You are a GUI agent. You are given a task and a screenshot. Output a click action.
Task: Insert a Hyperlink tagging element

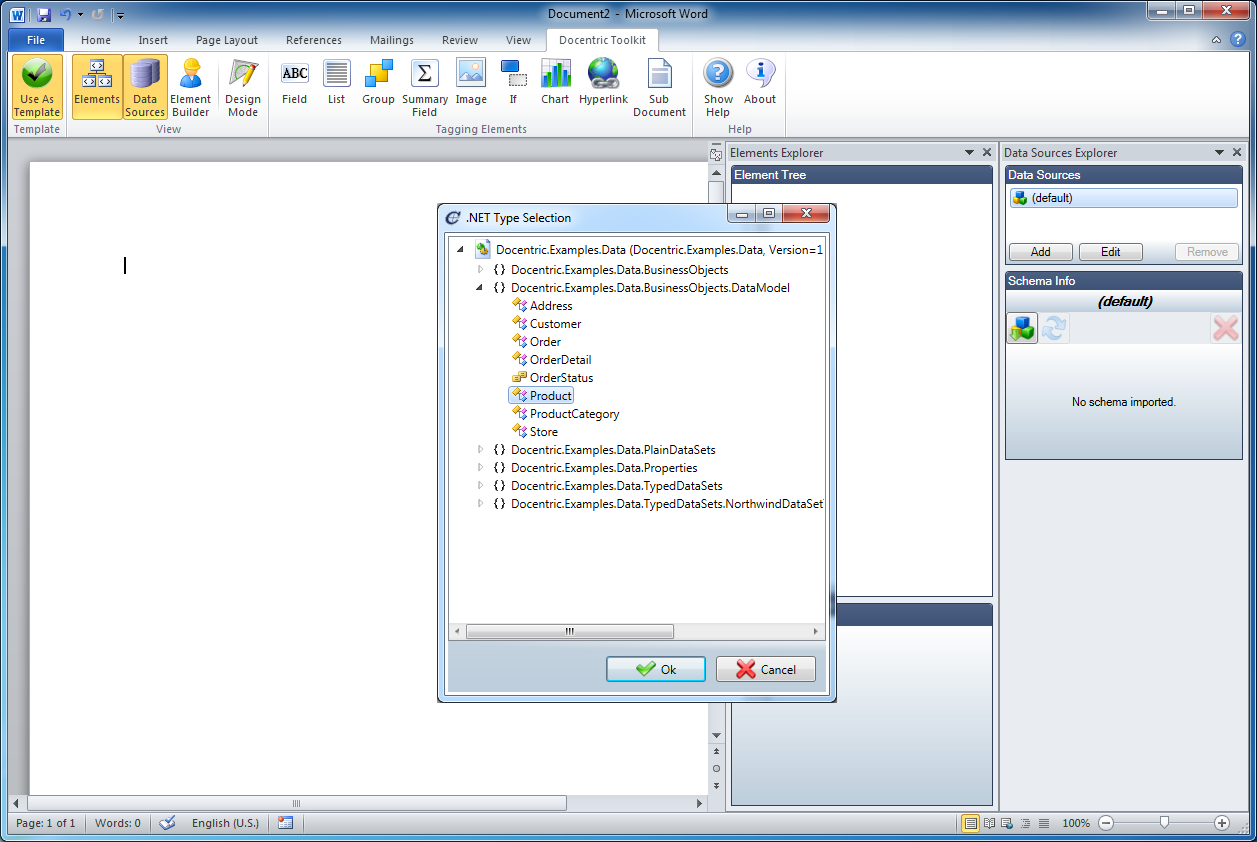603,82
